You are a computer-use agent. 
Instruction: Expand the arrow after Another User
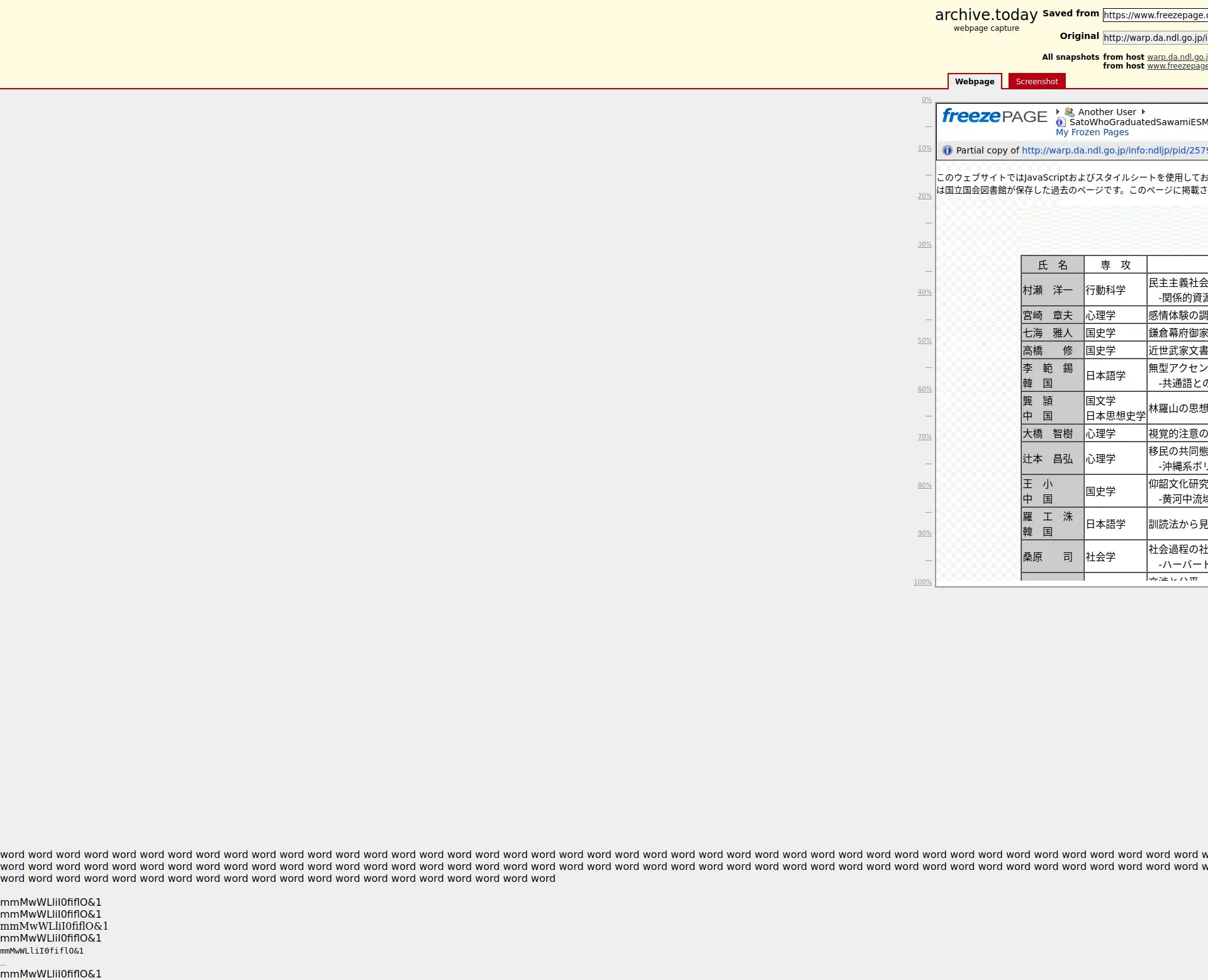pyautogui.click(x=1143, y=112)
